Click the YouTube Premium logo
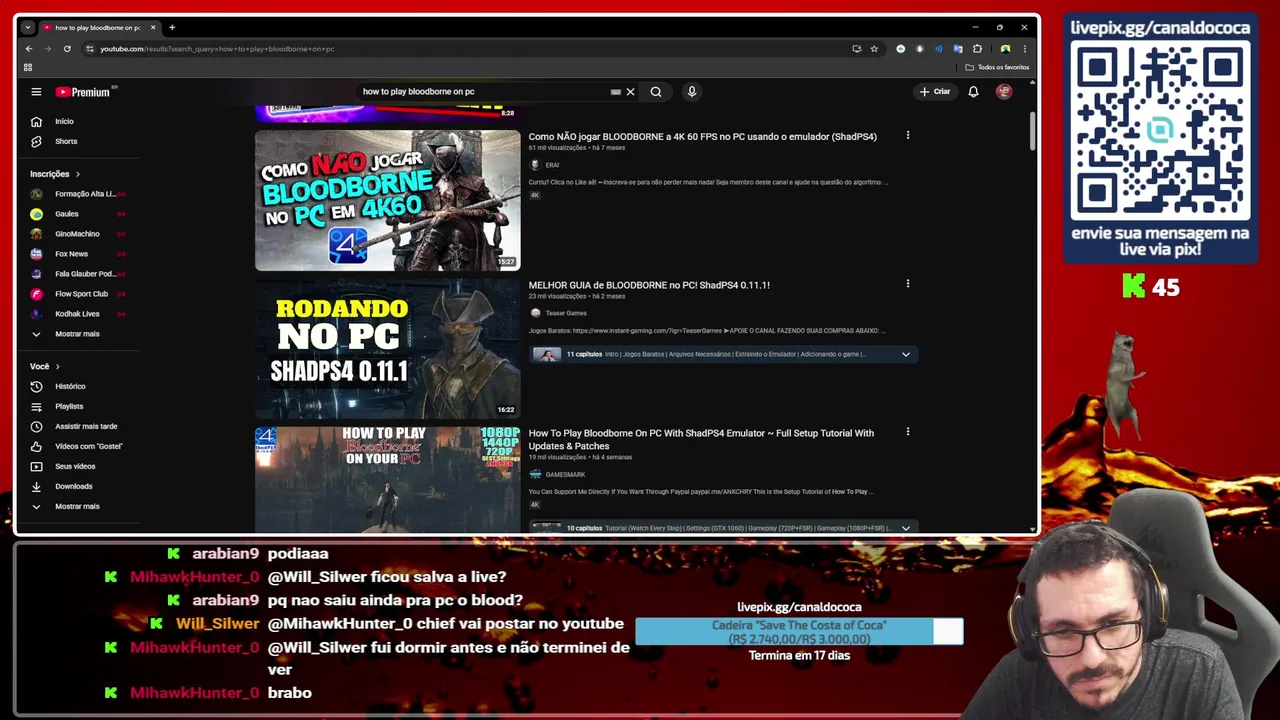The width and height of the screenshot is (1280, 720). [84, 92]
